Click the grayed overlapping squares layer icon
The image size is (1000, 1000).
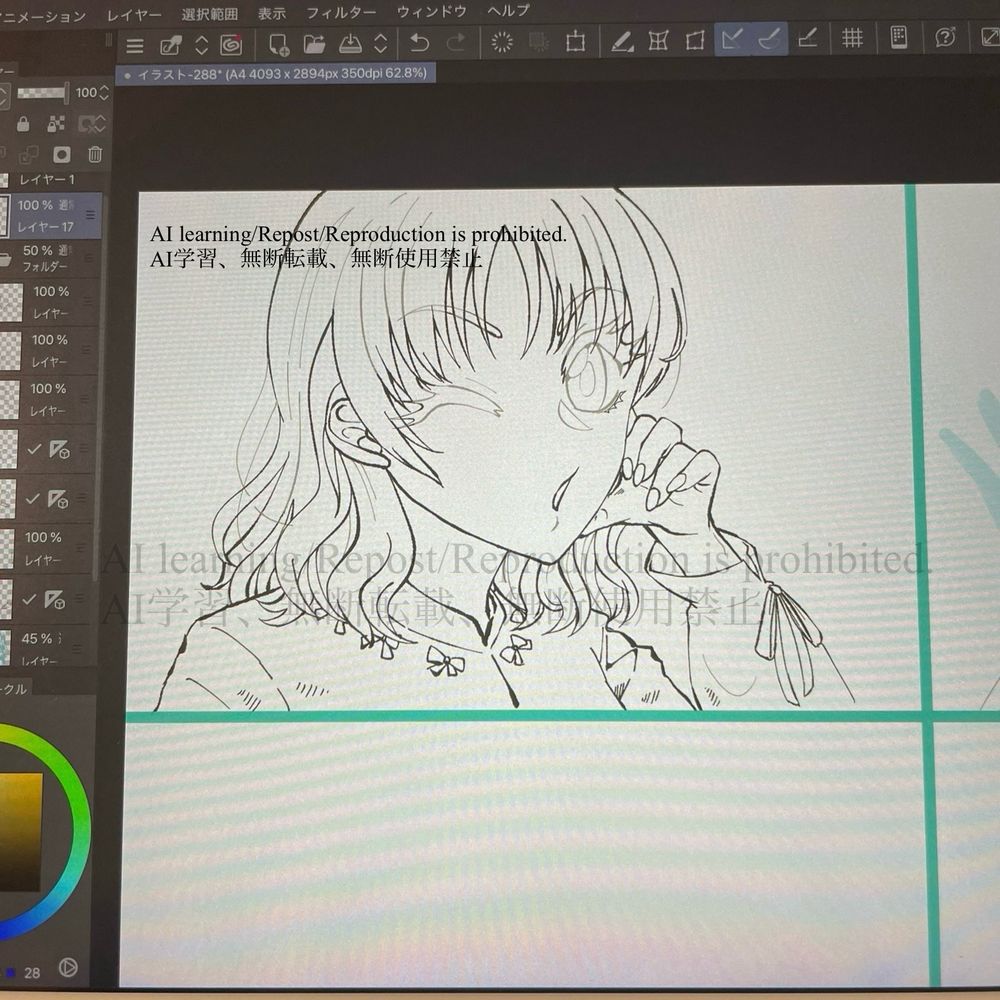click(x=28, y=155)
